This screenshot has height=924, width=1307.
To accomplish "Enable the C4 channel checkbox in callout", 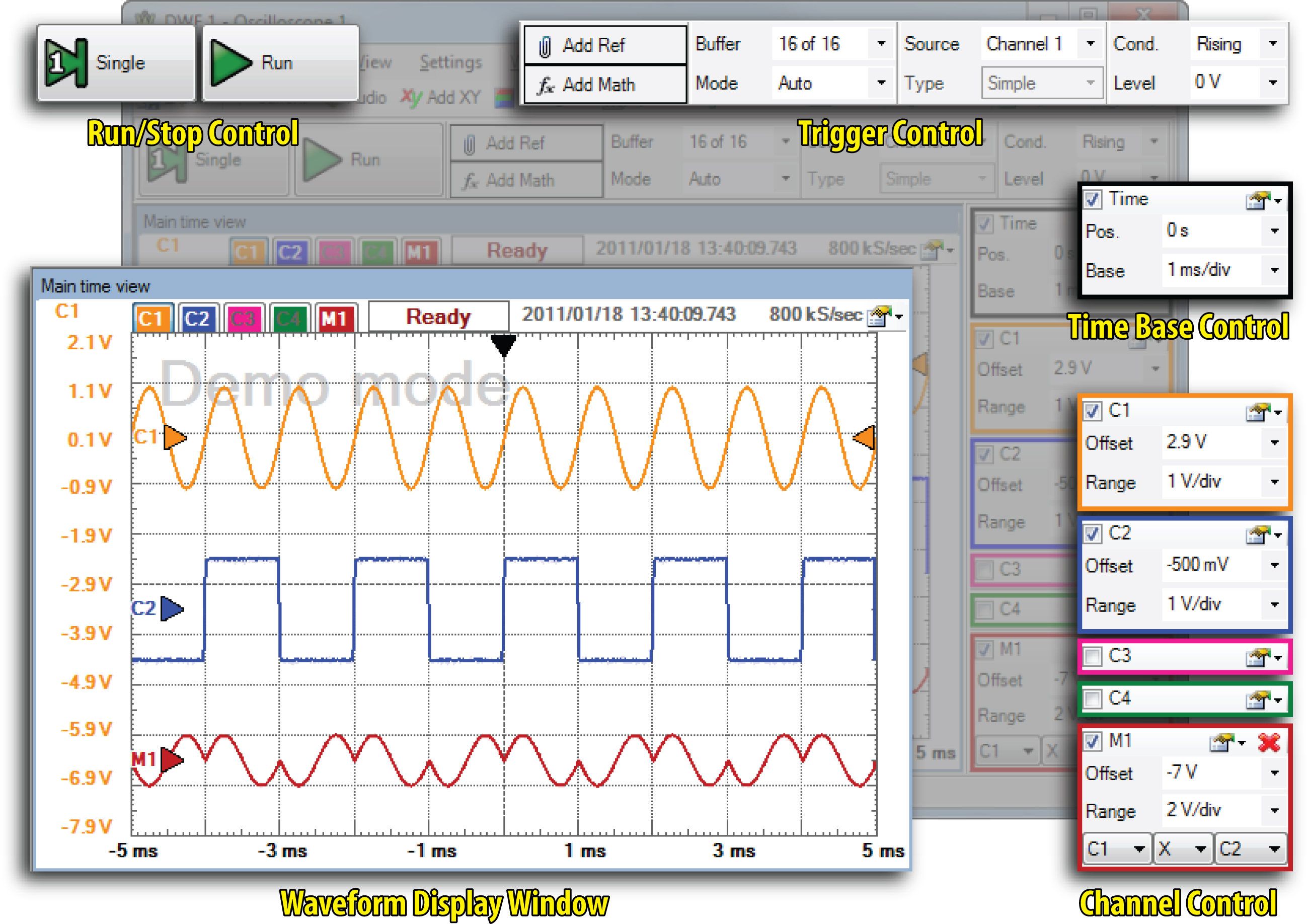I will (1092, 699).
